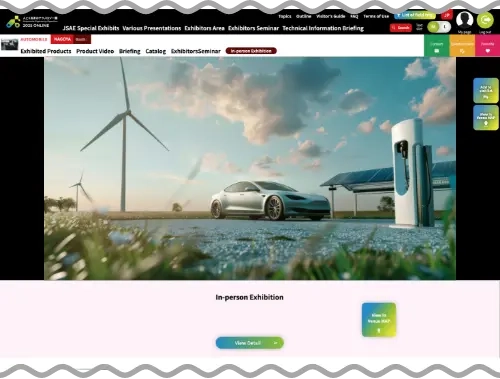Click the green Contact tile with envelope
500x379 pixels.
(x=437, y=45)
